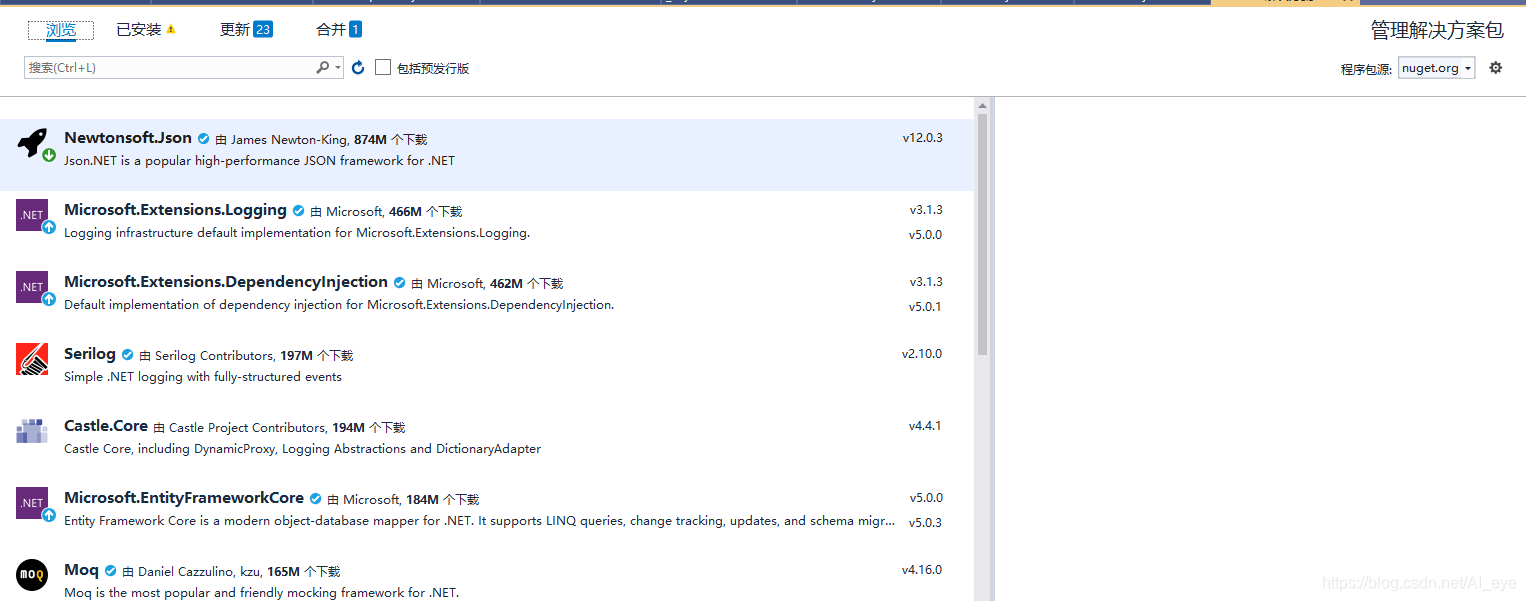
Task: Click the author James Newton-King text
Action: (289, 140)
